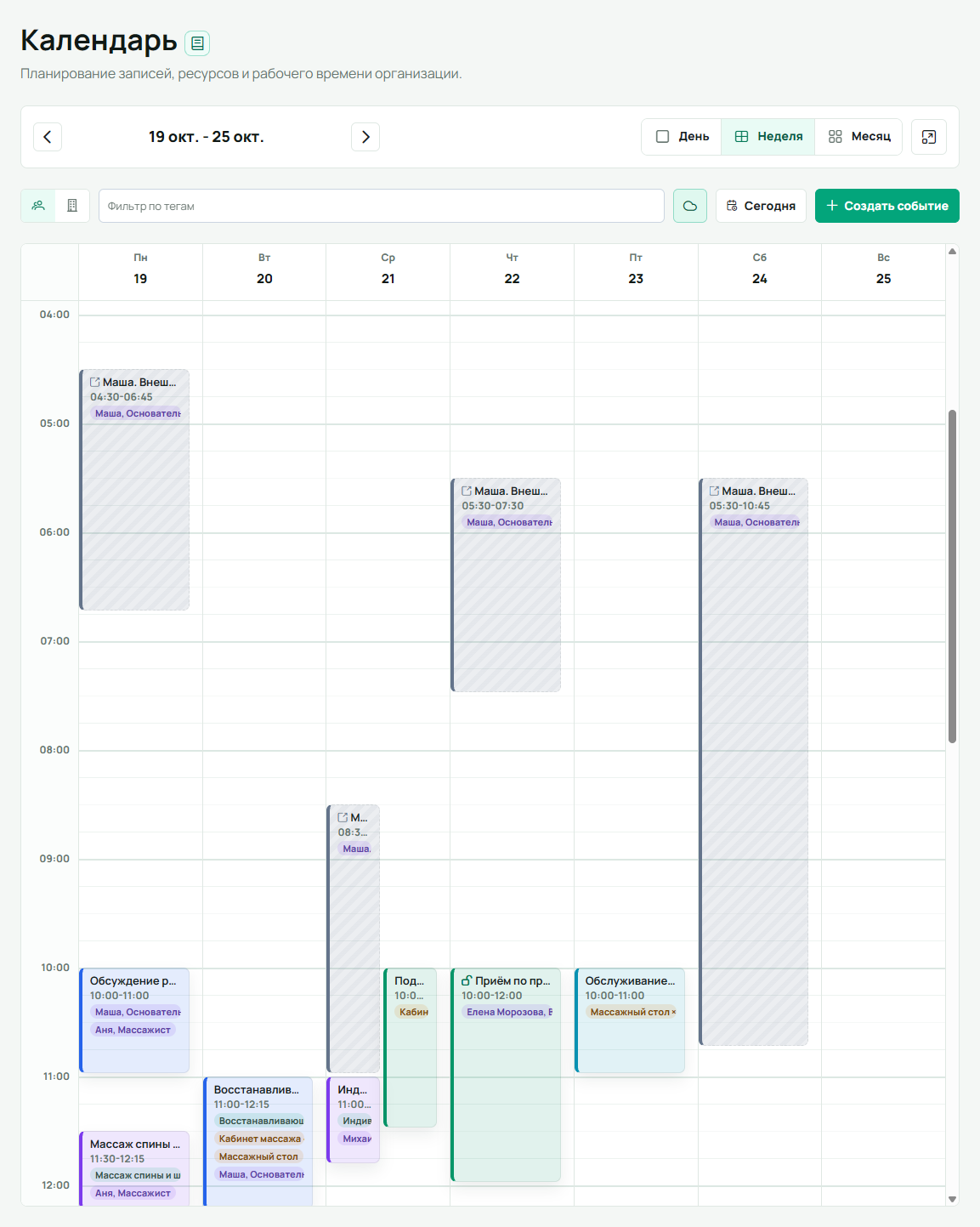Screen dimensions: 980x1227
Task: Open the Обслуживание… 10:00-11:00 event on Friday
Action: click(630, 1020)
